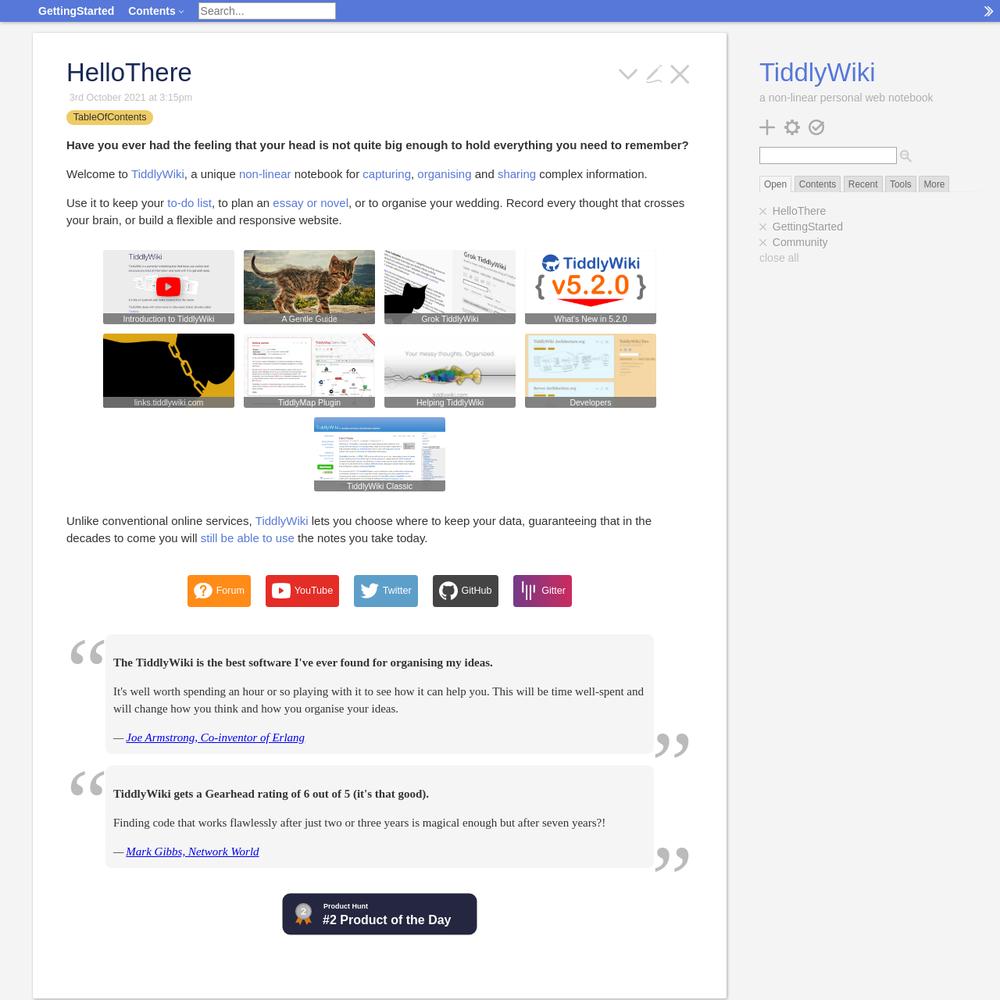This screenshot has height=1000, width=1000.
Task: Open control panel gear icon in sidebar
Action: click(791, 128)
